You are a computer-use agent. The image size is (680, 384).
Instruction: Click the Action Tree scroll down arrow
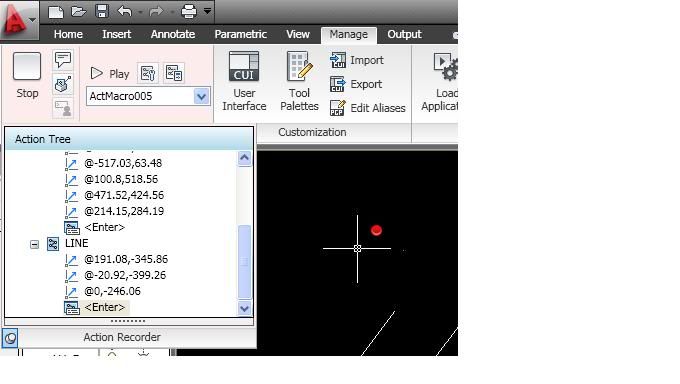click(245, 309)
